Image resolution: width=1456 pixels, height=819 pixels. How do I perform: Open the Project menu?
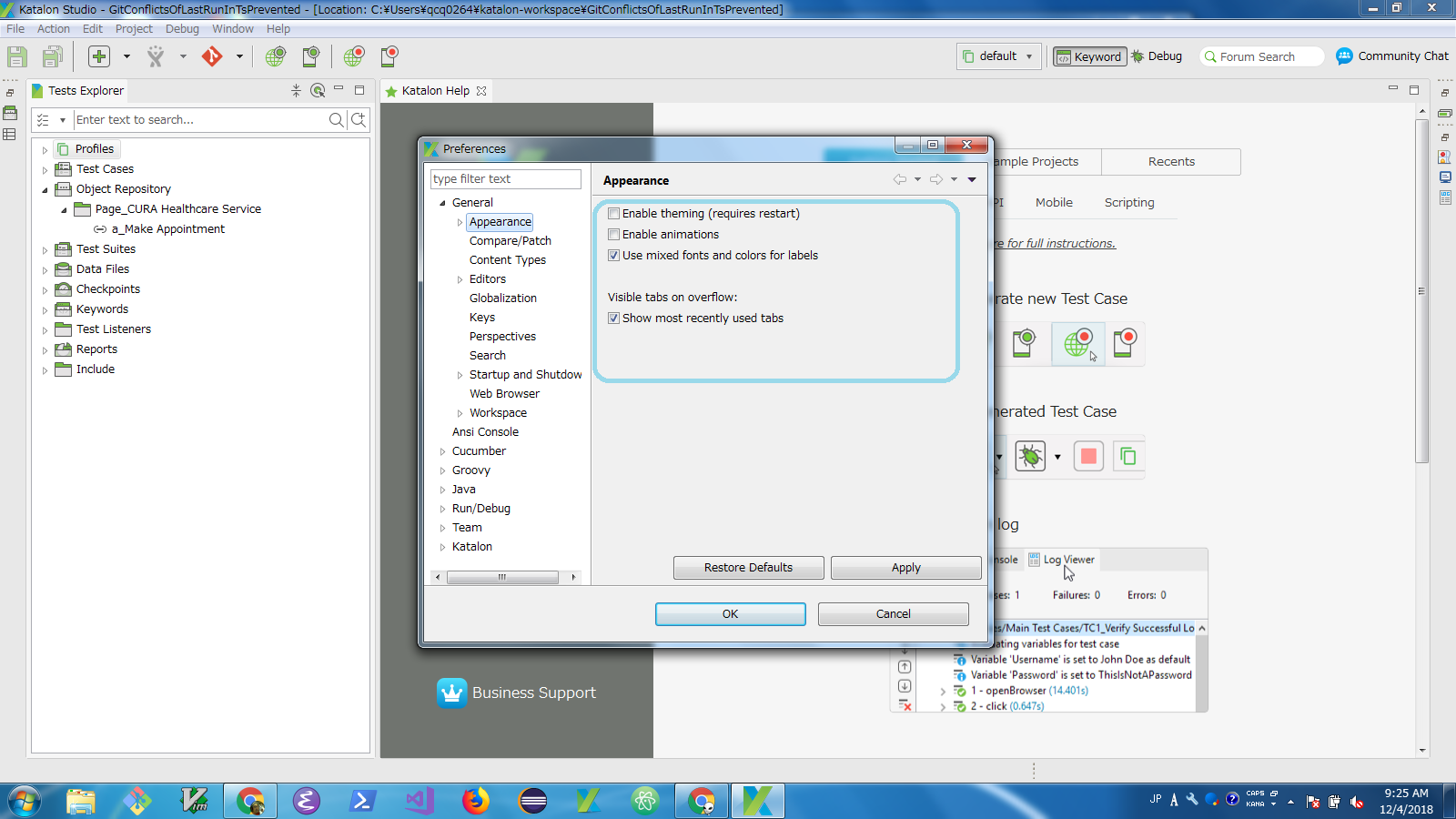[134, 28]
